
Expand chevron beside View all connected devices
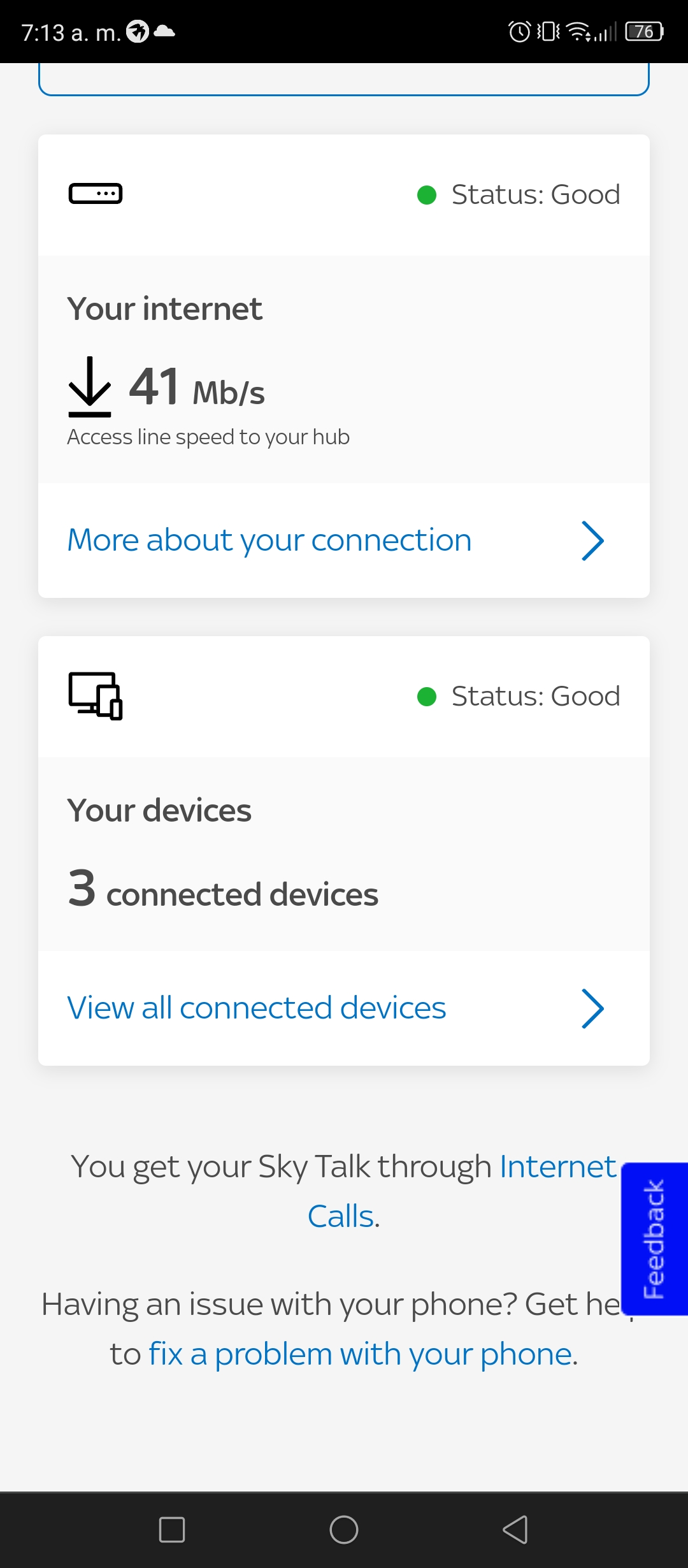(592, 1008)
